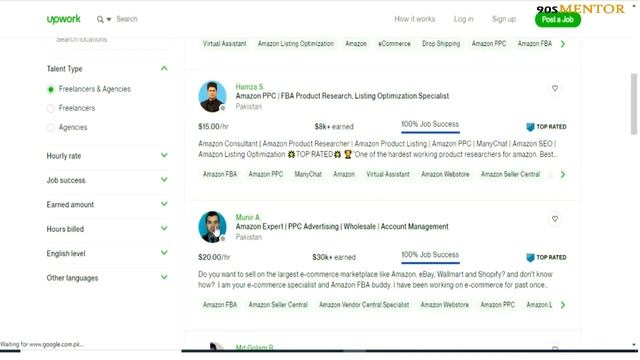Click the ManyChat skill tag
This screenshot has width=640, height=360.
(x=308, y=174)
